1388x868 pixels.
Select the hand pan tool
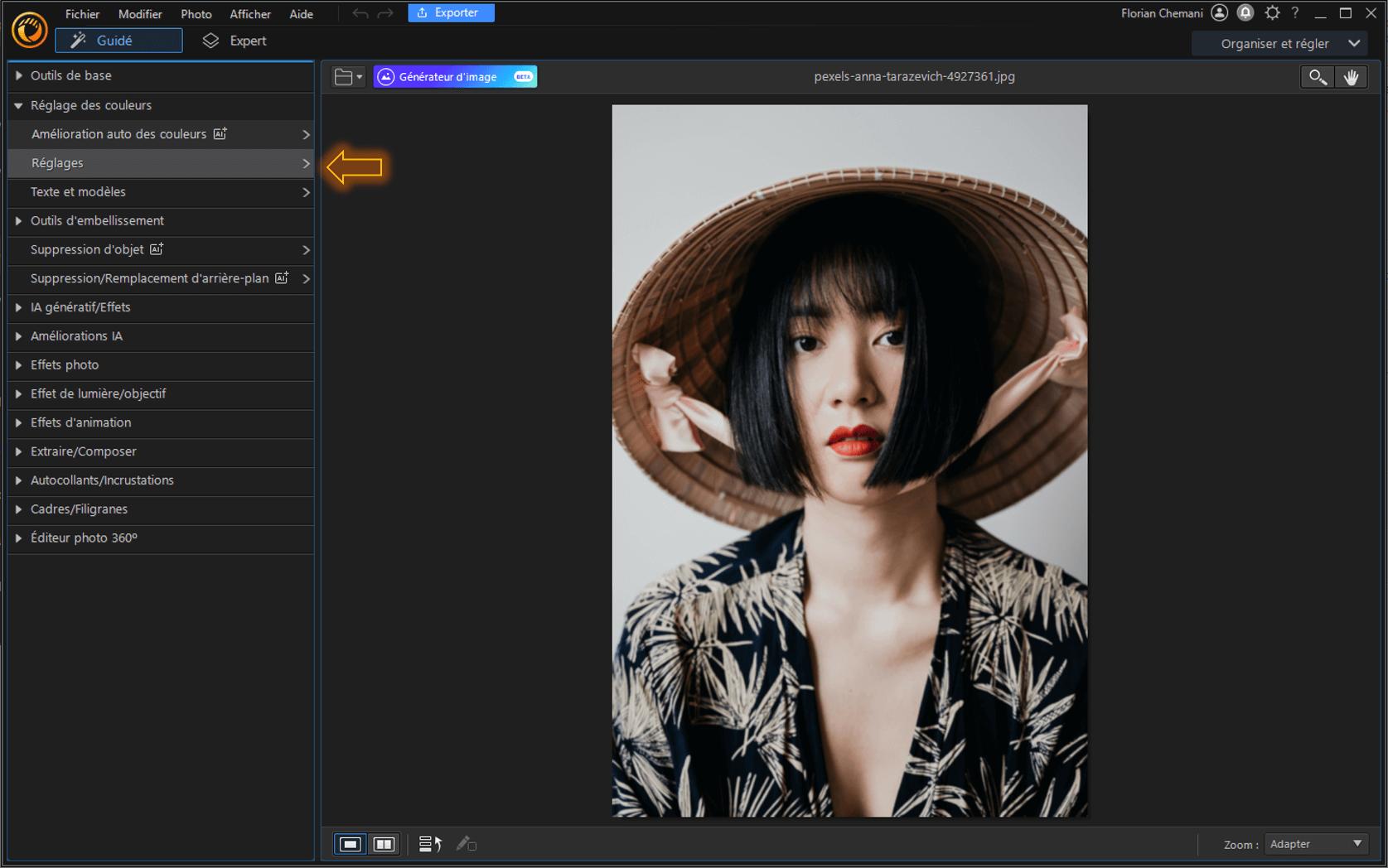click(x=1351, y=77)
